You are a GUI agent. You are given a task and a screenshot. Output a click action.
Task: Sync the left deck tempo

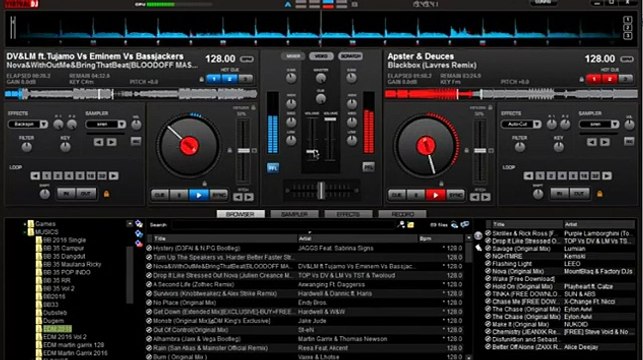[219, 195]
